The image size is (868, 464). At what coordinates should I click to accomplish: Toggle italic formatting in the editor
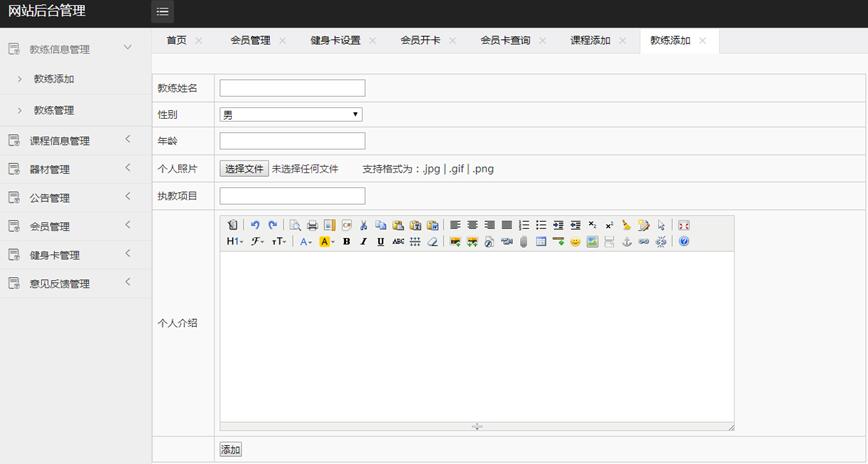click(364, 242)
